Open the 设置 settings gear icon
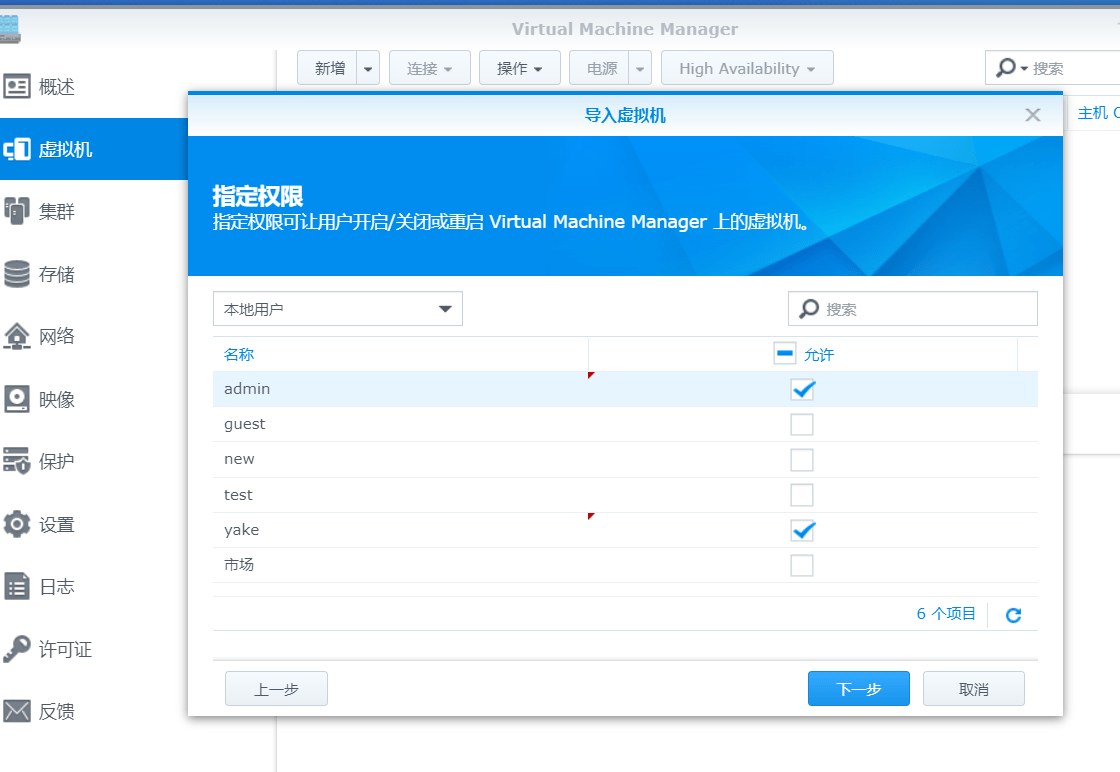This screenshot has height=772, width=1120. 17,524
